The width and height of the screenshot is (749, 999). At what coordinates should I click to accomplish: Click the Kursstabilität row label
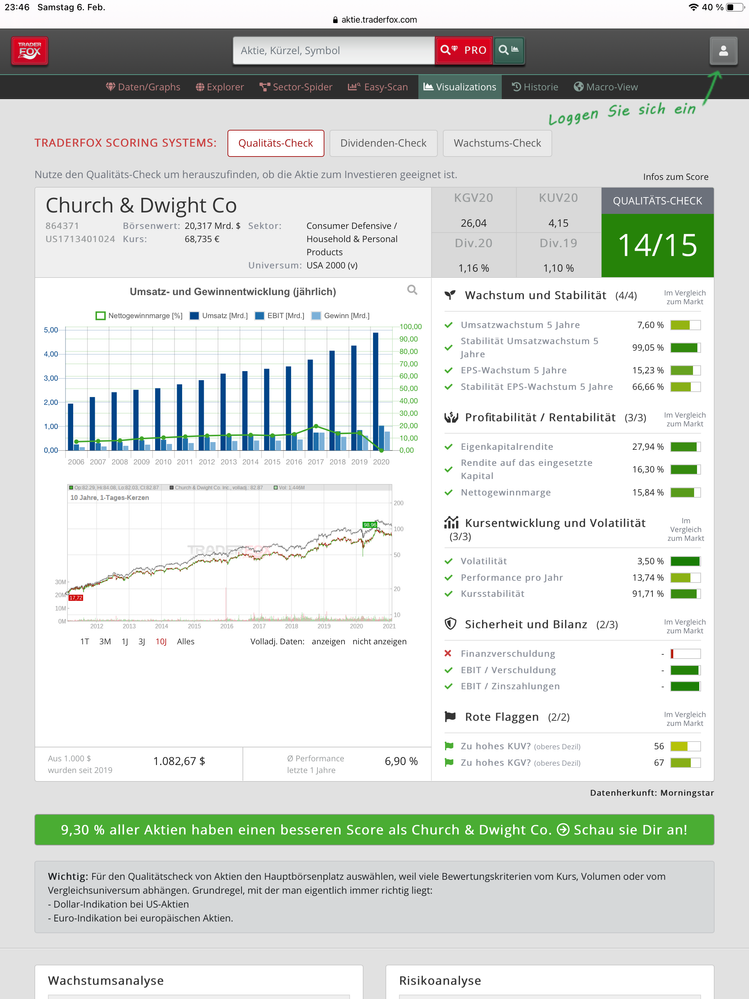click(492, 594)
